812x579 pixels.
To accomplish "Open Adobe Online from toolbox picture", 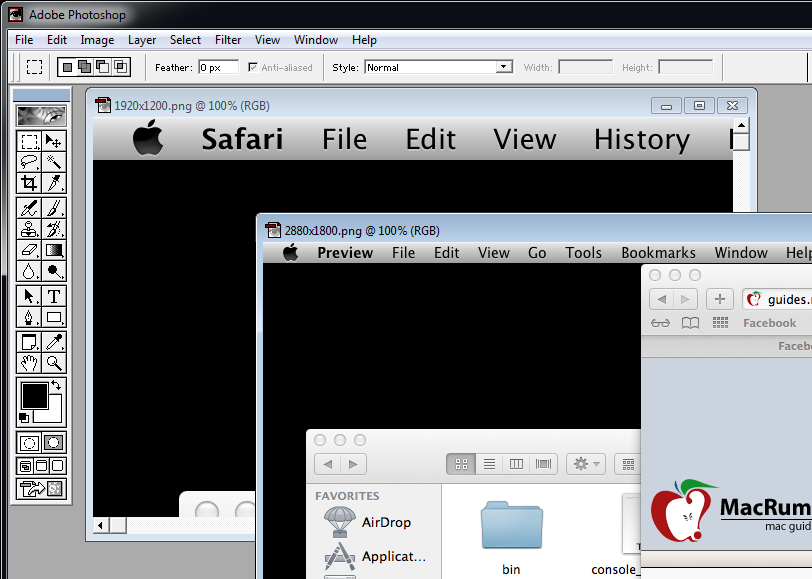I will click(x=41, y=115).
